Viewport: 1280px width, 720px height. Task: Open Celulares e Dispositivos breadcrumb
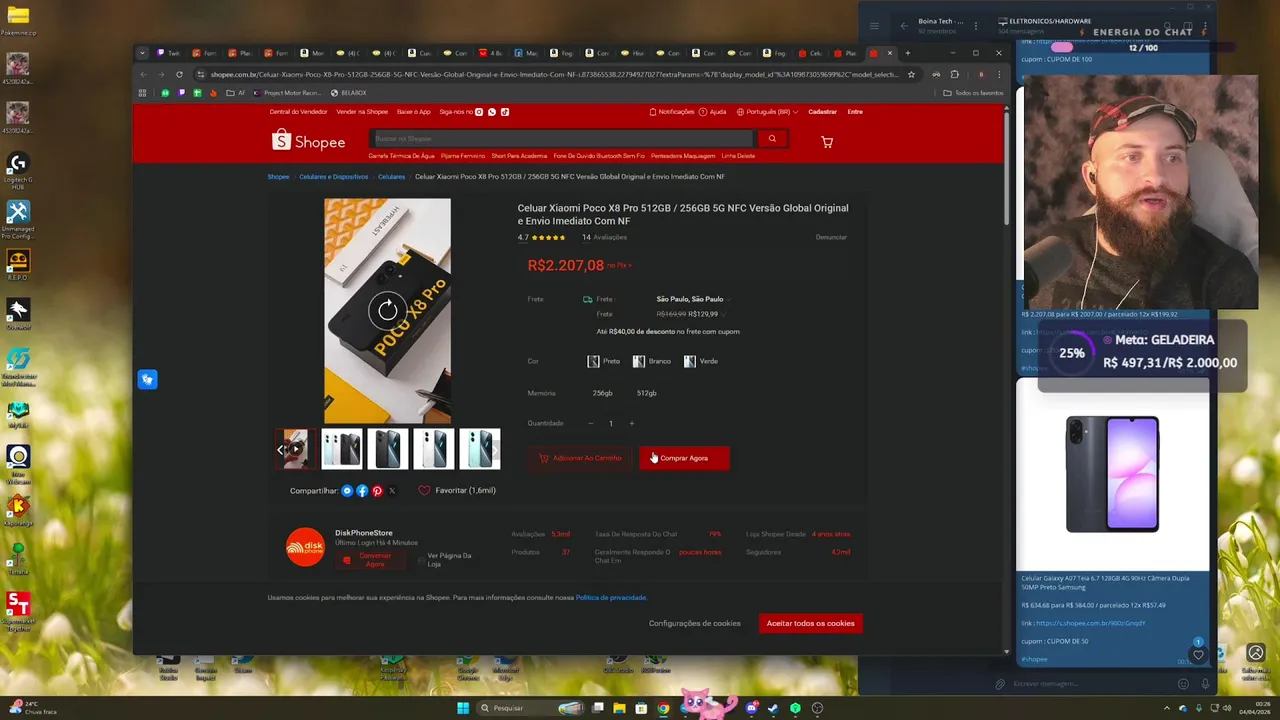[334, 177]
